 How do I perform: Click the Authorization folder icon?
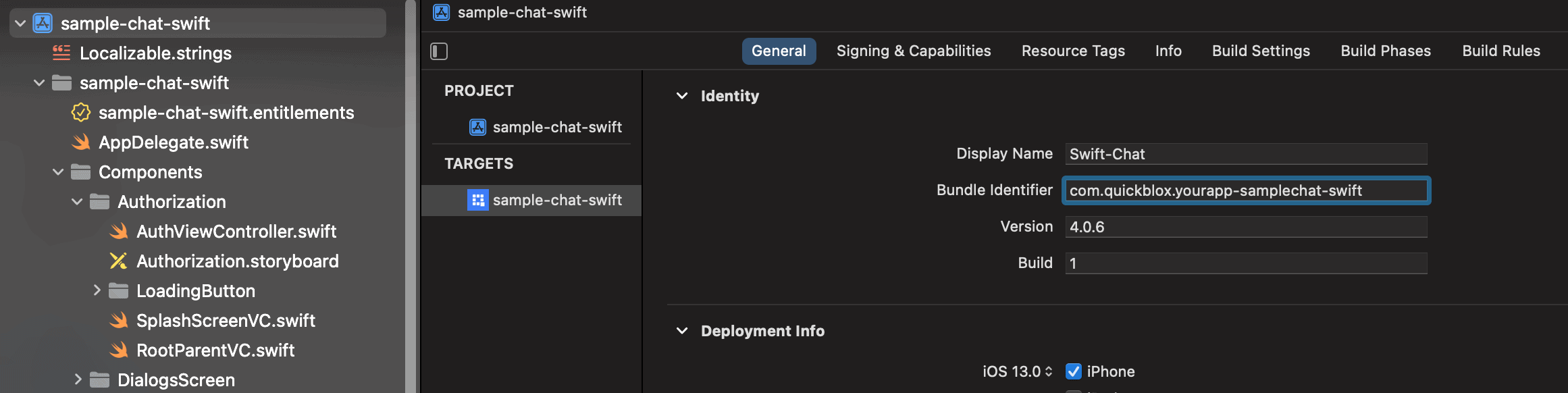coord(99,201)
